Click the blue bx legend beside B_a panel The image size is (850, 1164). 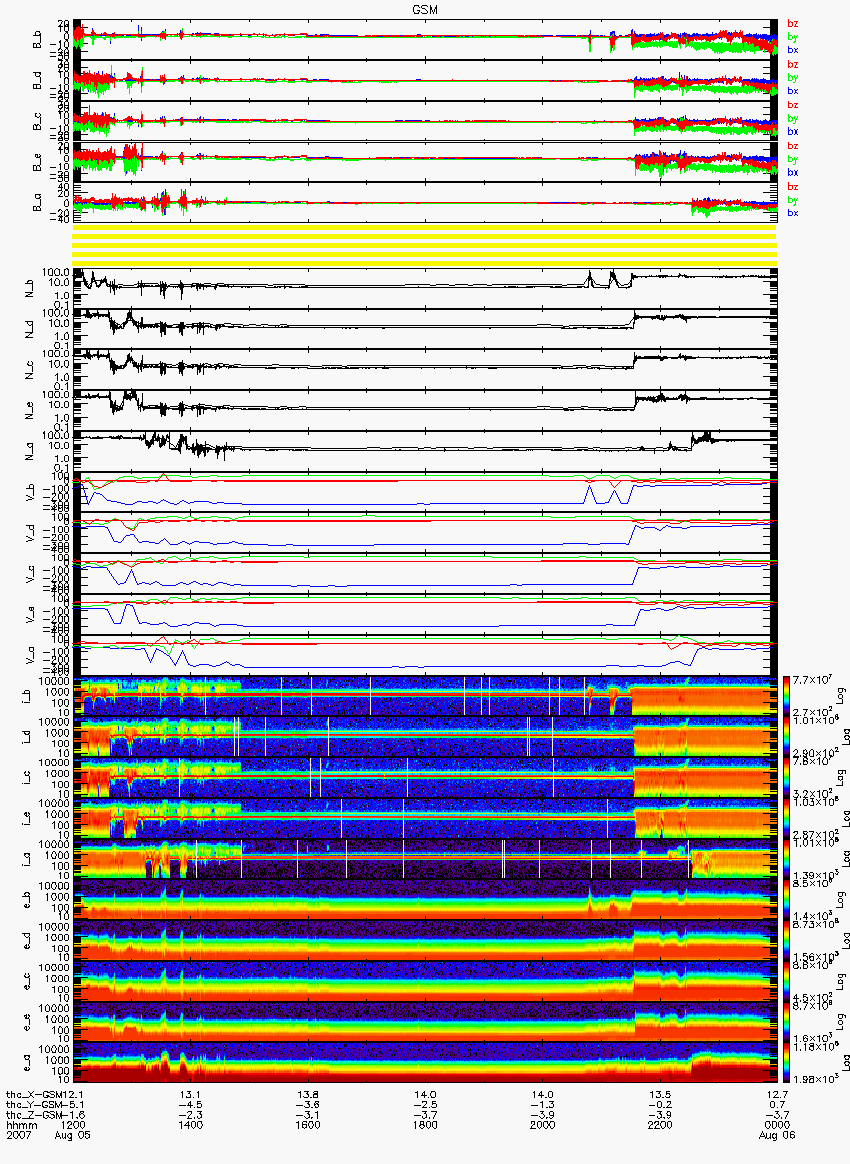point(793,213)
